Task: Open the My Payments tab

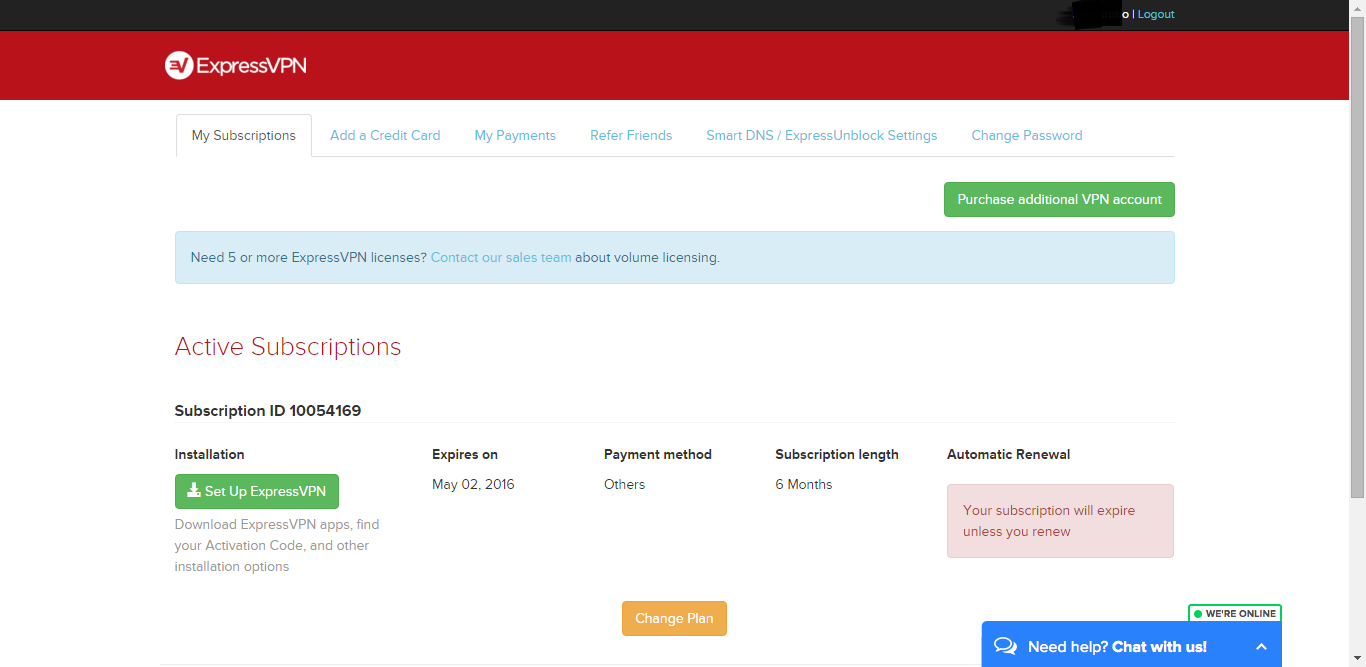Action: pos(515,135)
